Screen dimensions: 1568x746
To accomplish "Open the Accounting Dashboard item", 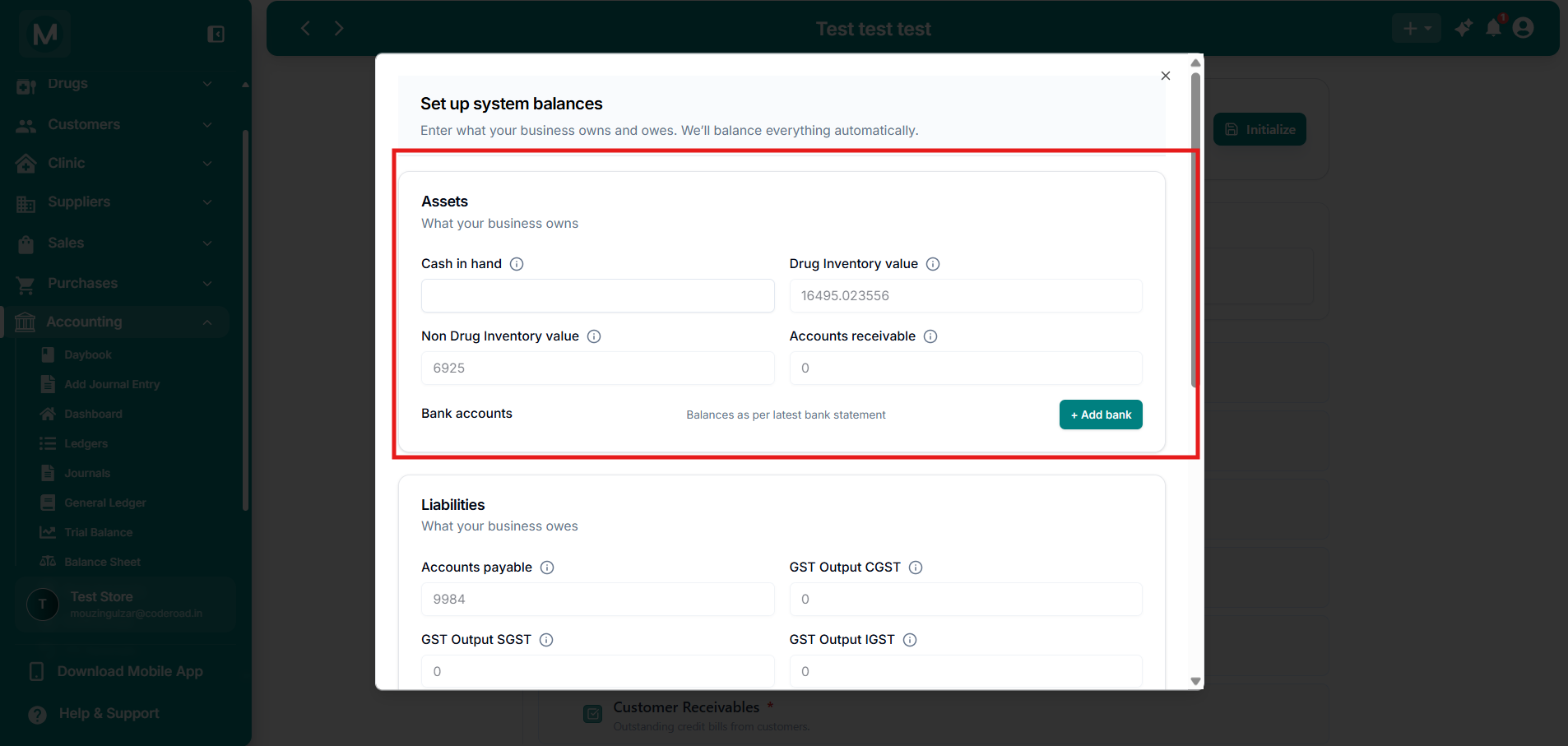I will pos(93,414).
